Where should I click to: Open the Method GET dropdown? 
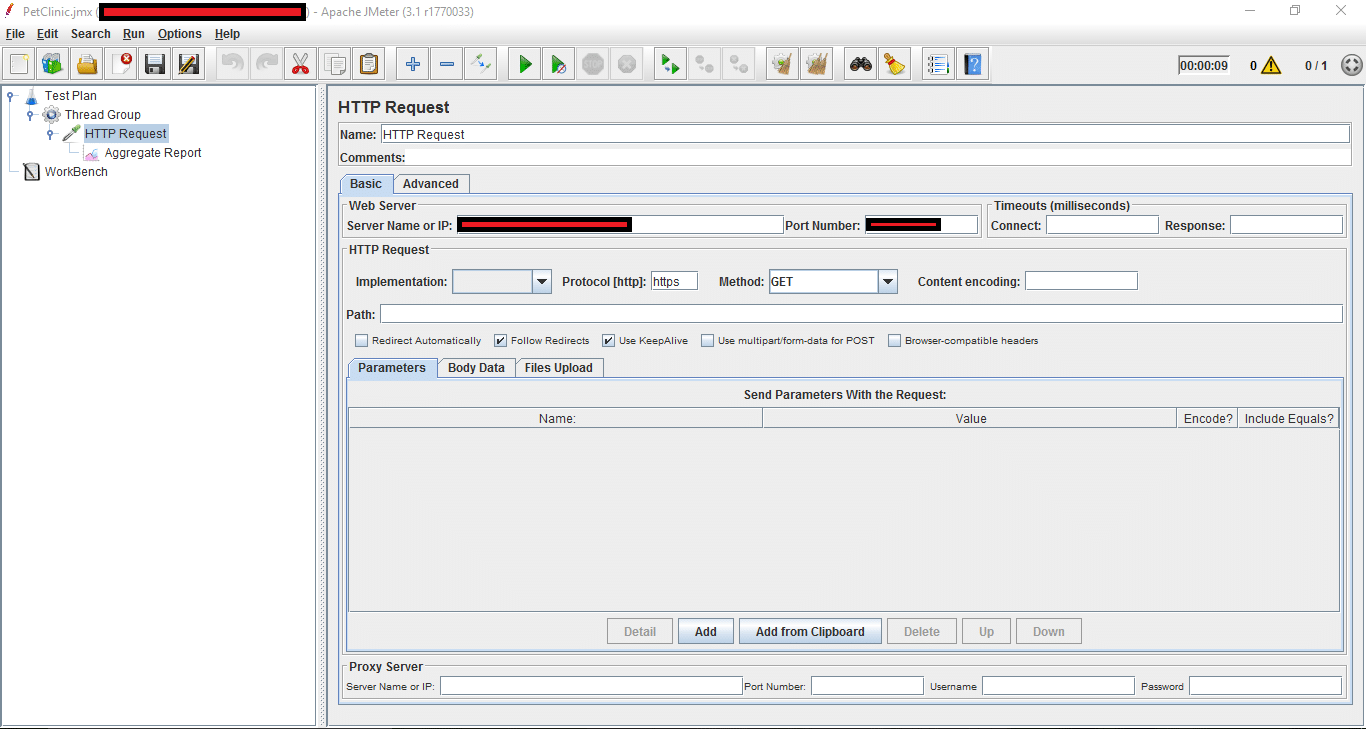click(887, 282)
